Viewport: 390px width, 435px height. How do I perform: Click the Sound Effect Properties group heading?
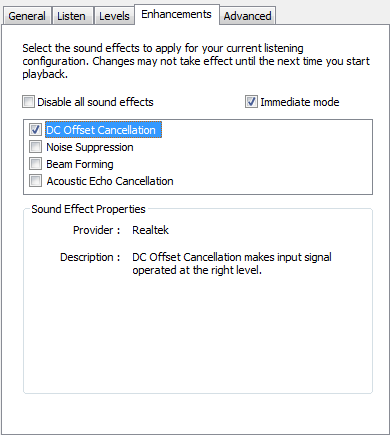(x=88, y=209)
